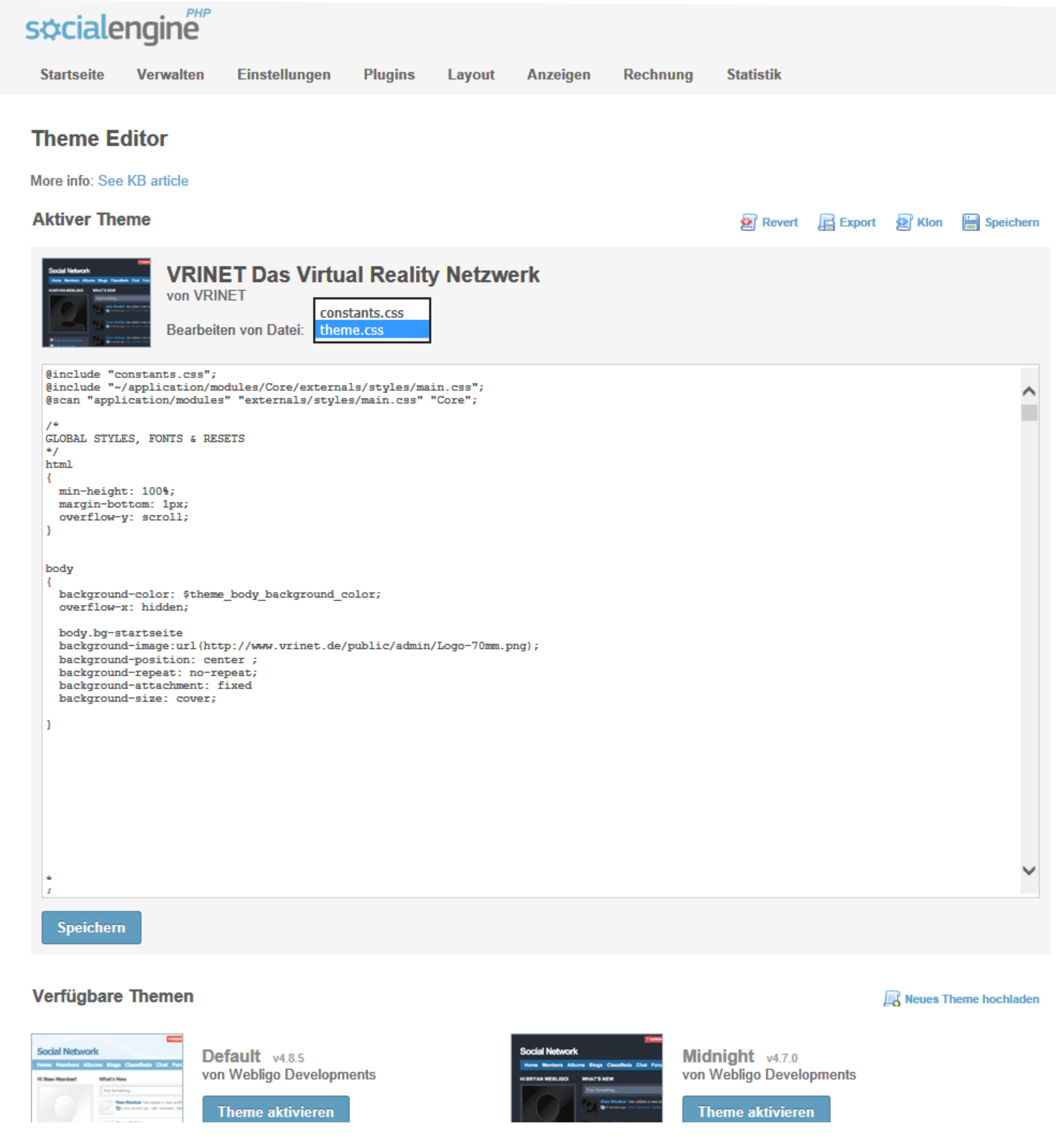Activate the Midnight theme
Image resolution: width=1056 pixels, height=1148 pixels.
(x=756, y=1110)
